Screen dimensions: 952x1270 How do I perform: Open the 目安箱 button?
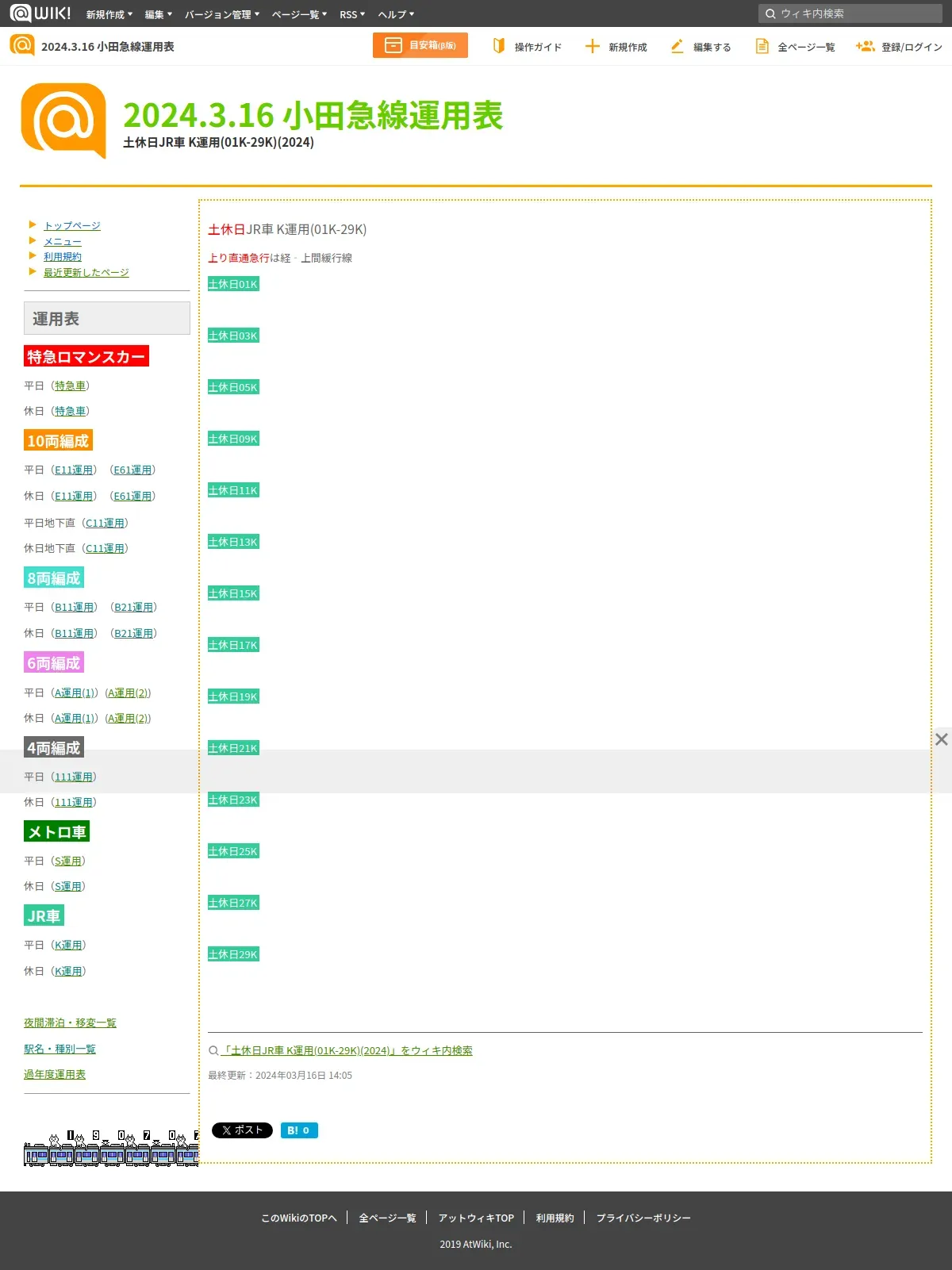point(420,45)
